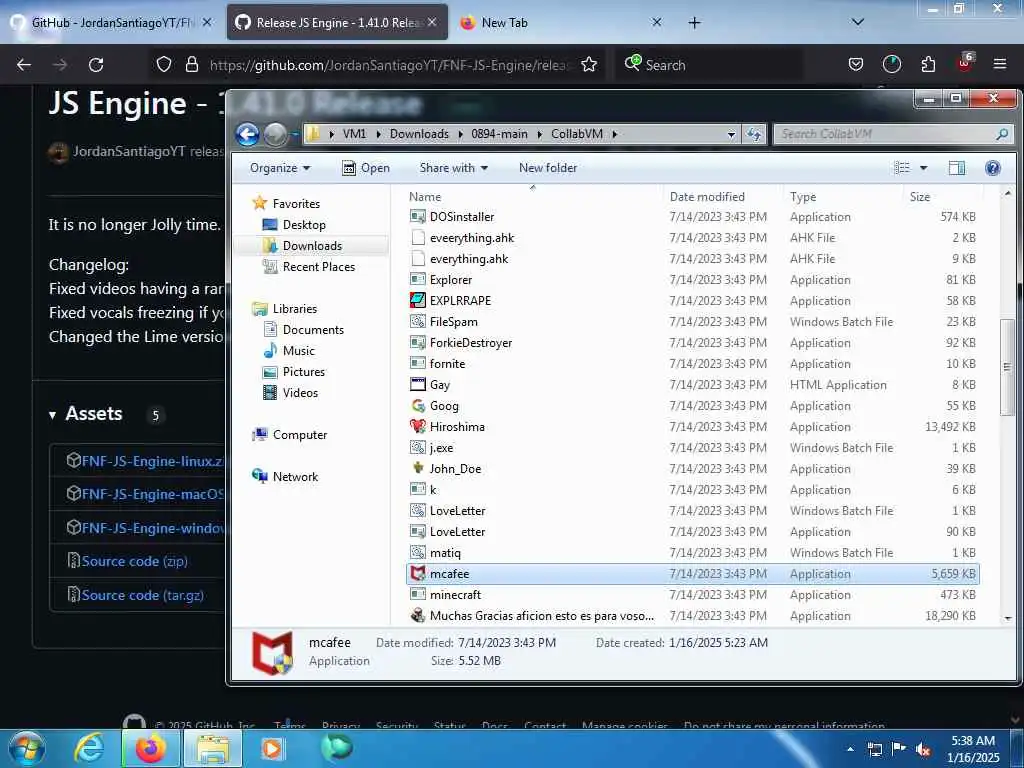Select the everything.ahk file
Viewport: 1024px width, 768px height.
click(469, 259)
